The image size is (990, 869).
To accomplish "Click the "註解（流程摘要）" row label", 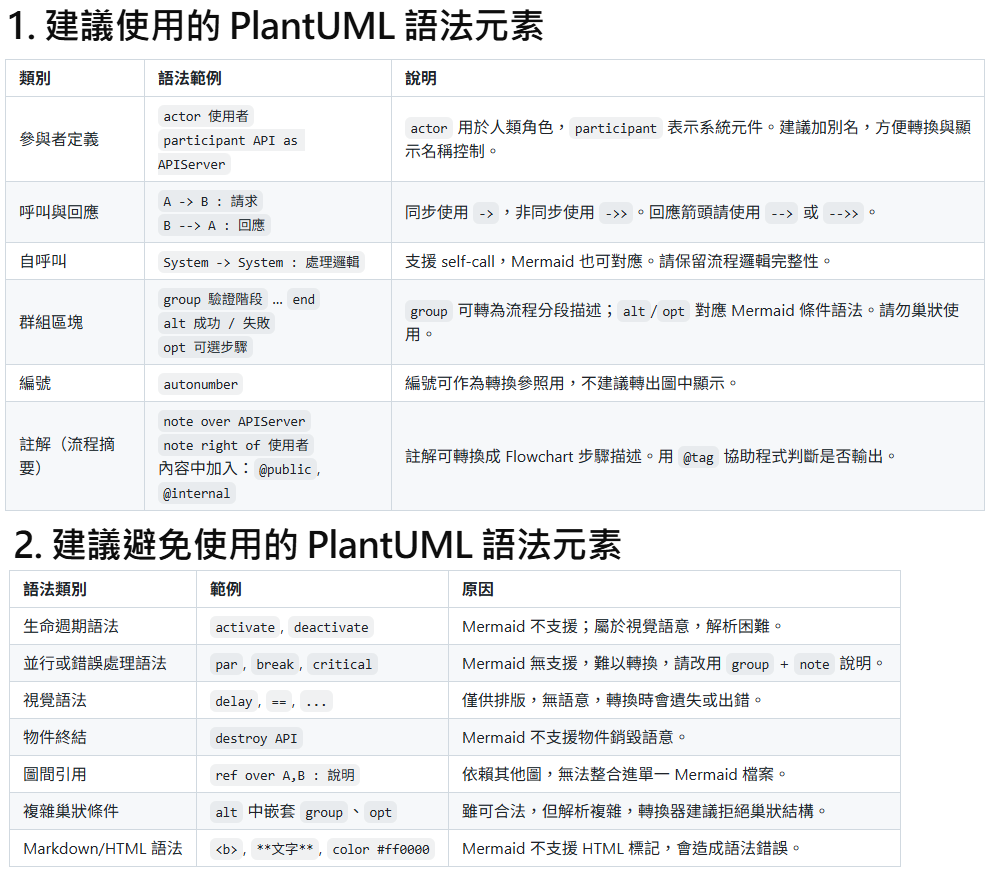I will click(67, 456).
